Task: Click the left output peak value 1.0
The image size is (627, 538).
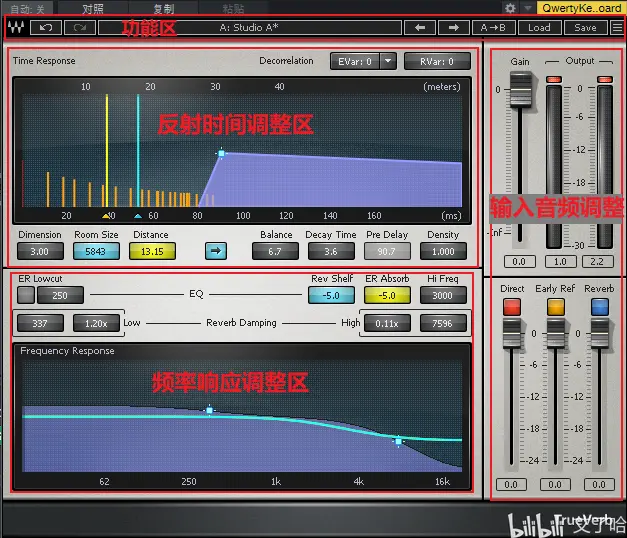Action: point(561,262)
